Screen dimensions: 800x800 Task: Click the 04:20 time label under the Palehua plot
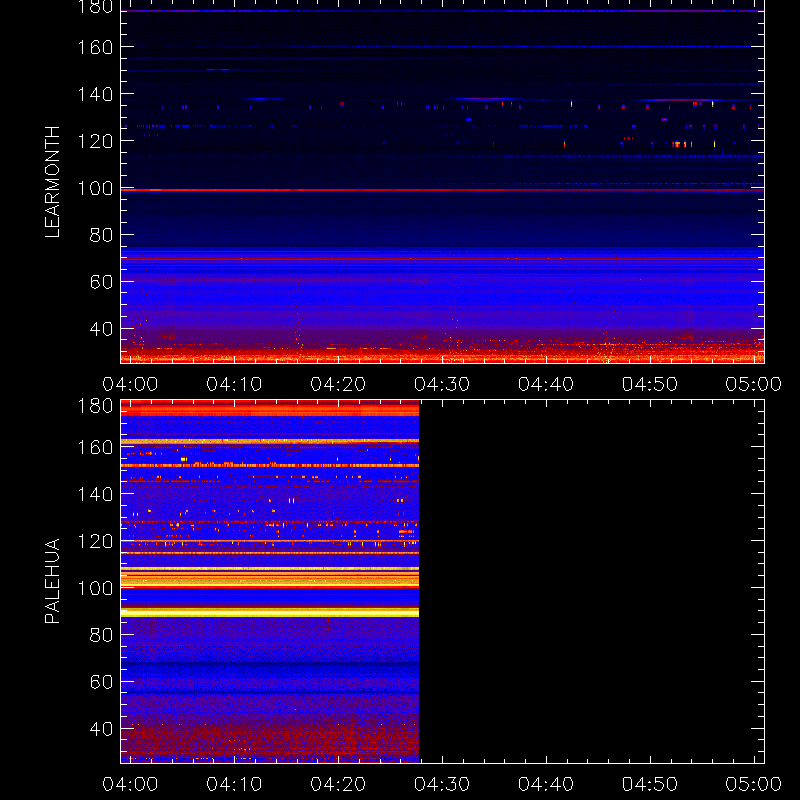[x=338, y=784]
